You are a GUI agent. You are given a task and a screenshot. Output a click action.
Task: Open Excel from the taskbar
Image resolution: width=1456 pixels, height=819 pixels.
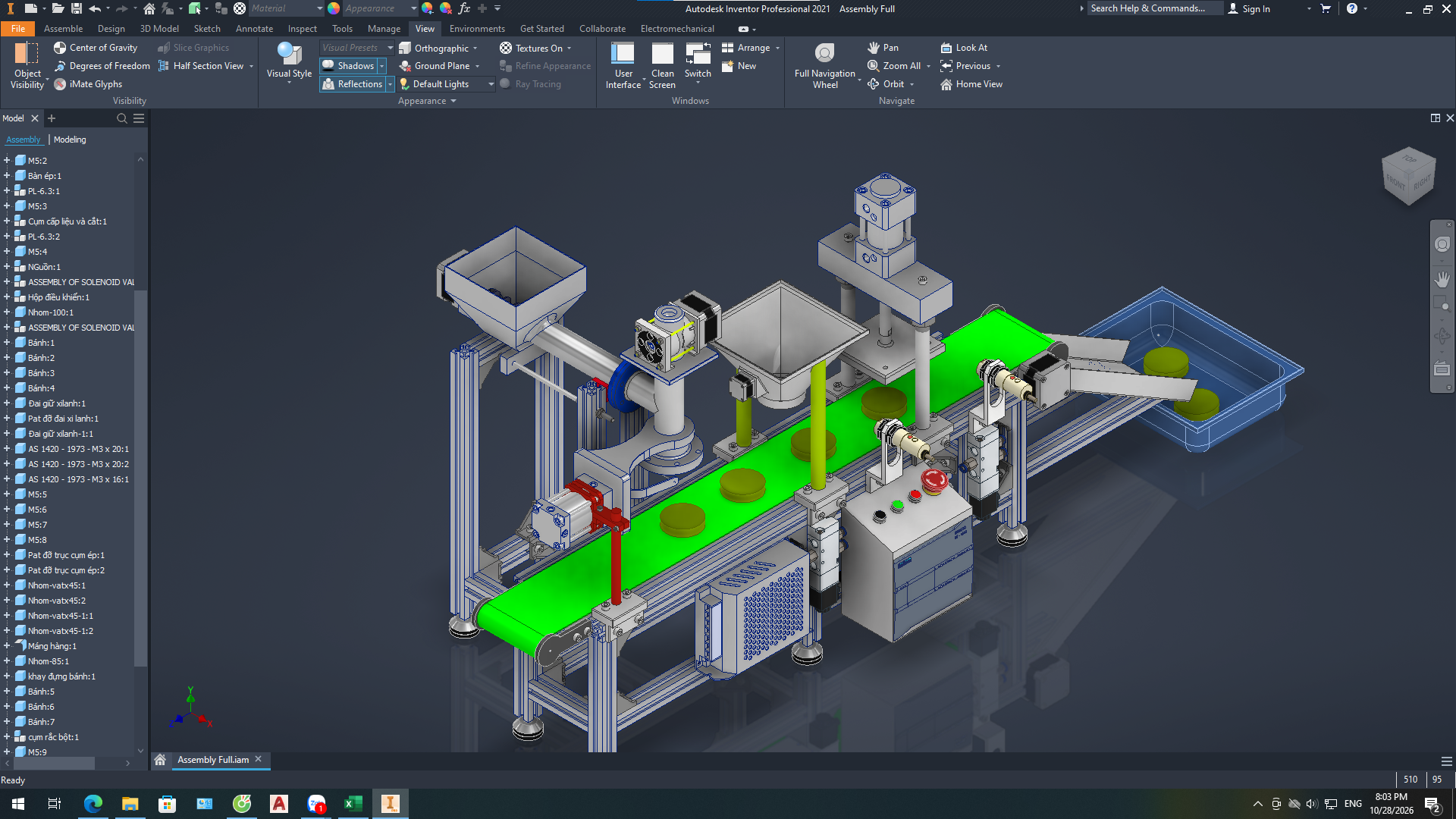353,804
